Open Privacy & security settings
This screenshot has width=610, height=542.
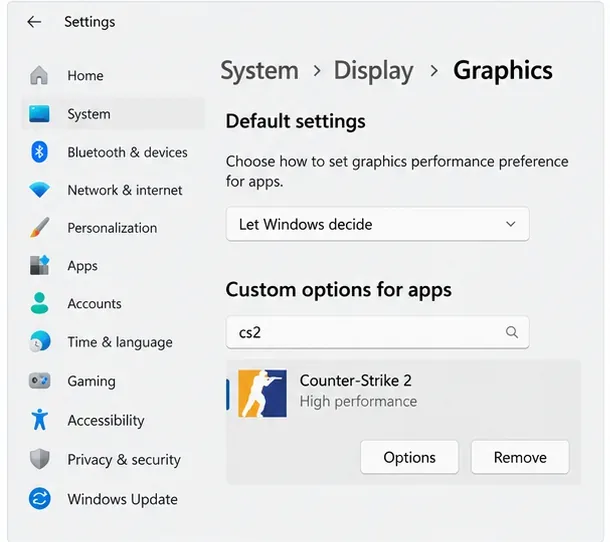[113, 460]
